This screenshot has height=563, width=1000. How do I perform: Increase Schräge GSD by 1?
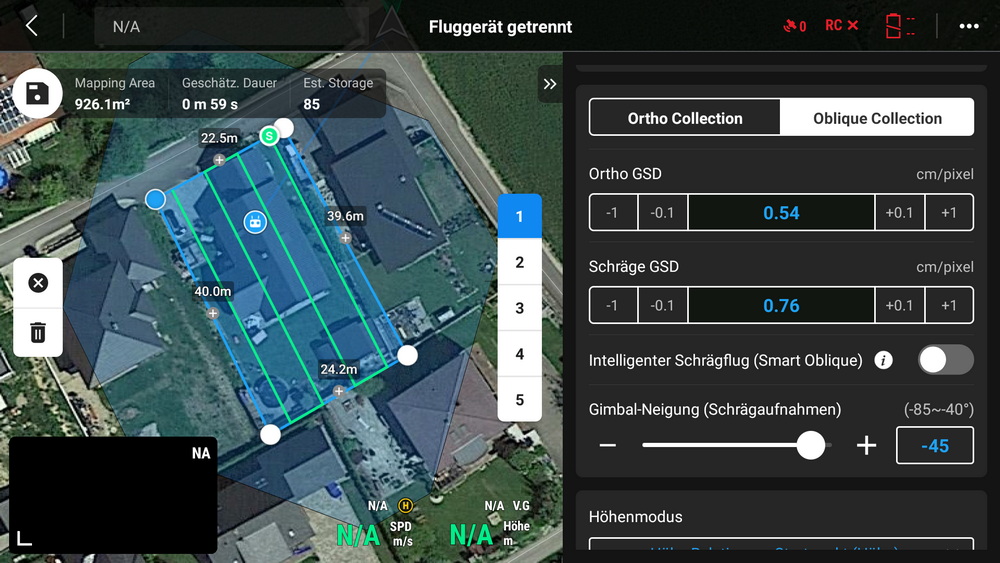click(x=949, y=305)
